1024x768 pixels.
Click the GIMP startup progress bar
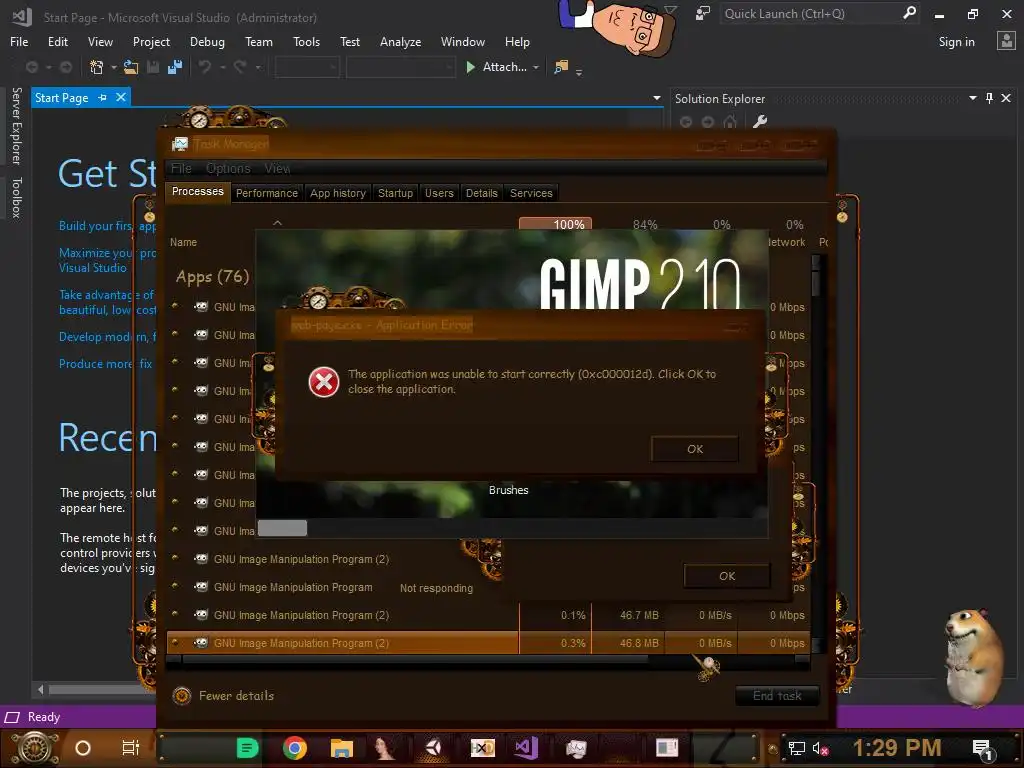click(512, 528)
